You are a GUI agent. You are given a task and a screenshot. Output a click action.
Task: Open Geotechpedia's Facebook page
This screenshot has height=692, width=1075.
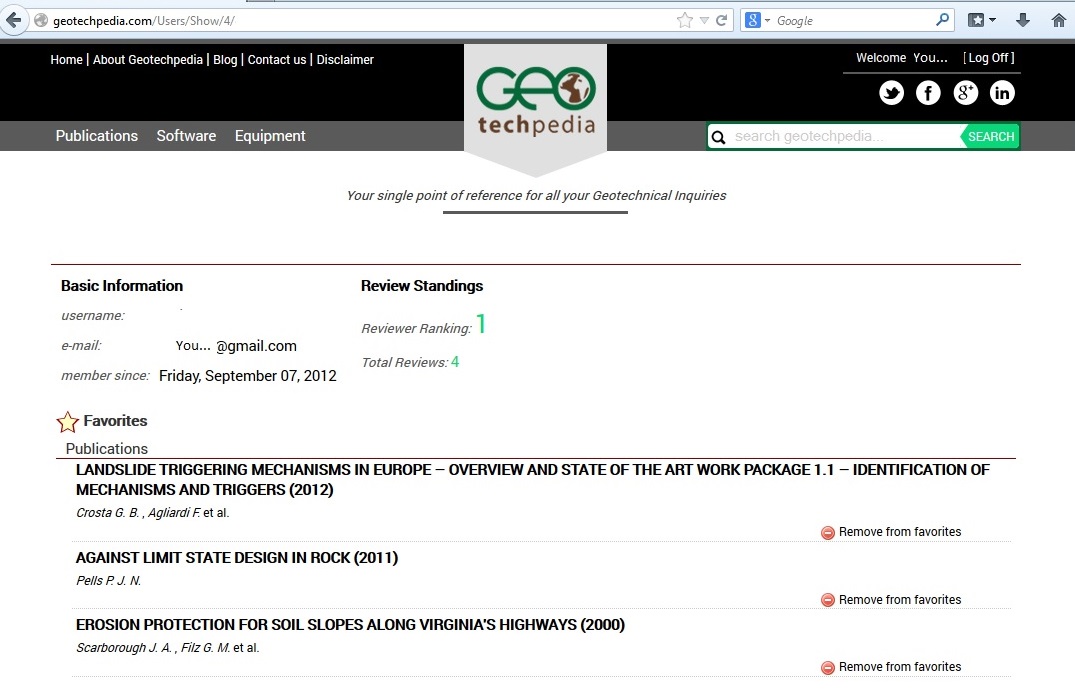coord(928,93)
